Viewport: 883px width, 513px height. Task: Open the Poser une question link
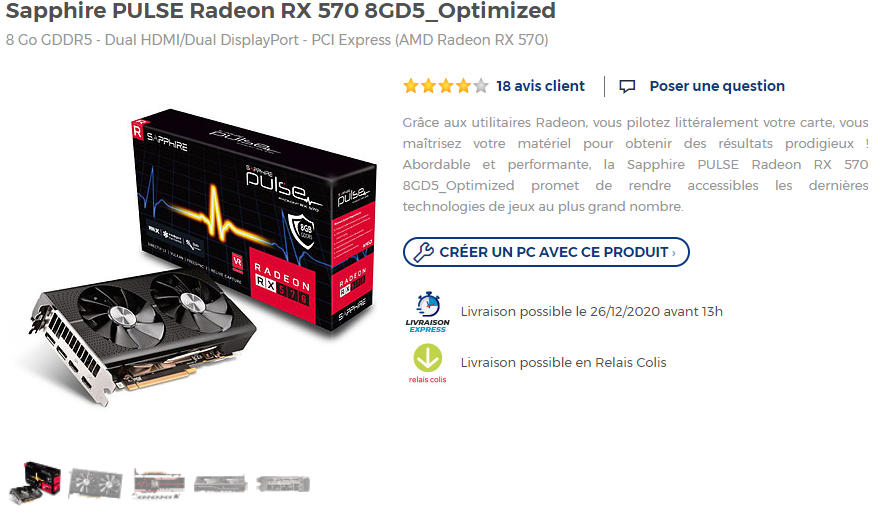coord(717,86)
